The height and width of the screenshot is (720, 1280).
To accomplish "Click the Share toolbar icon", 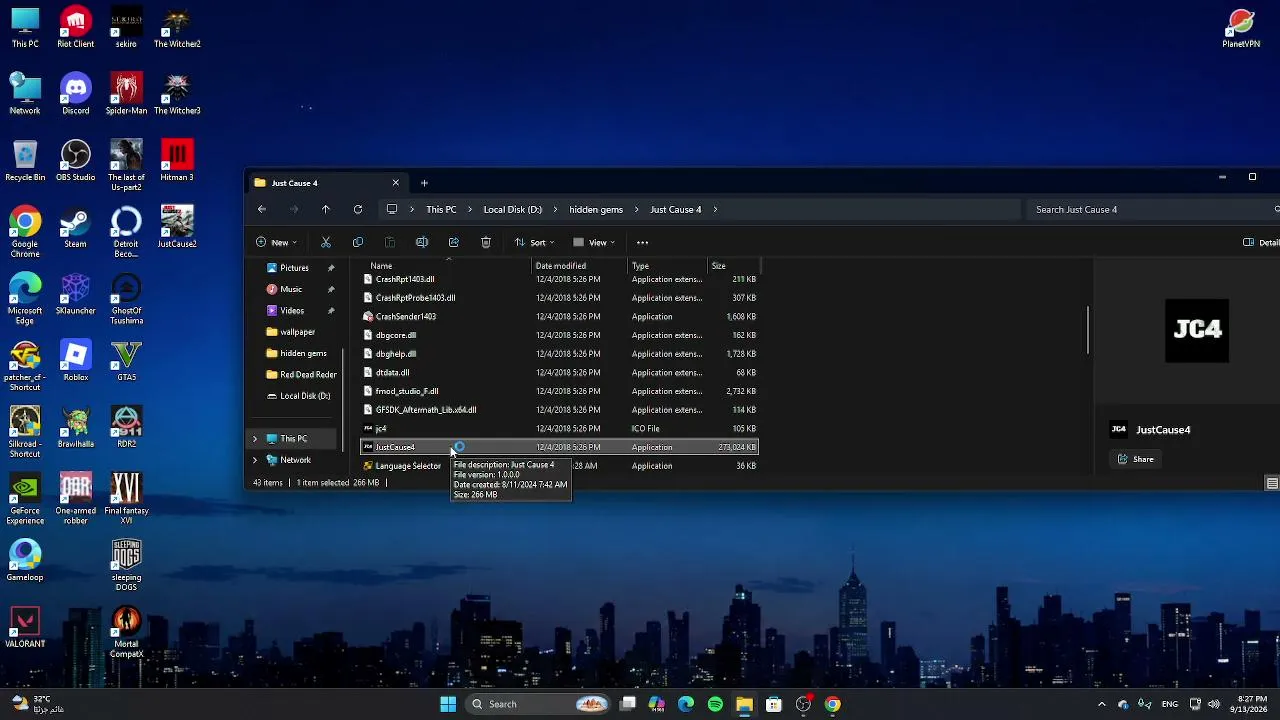I will (x=454, y=242).
